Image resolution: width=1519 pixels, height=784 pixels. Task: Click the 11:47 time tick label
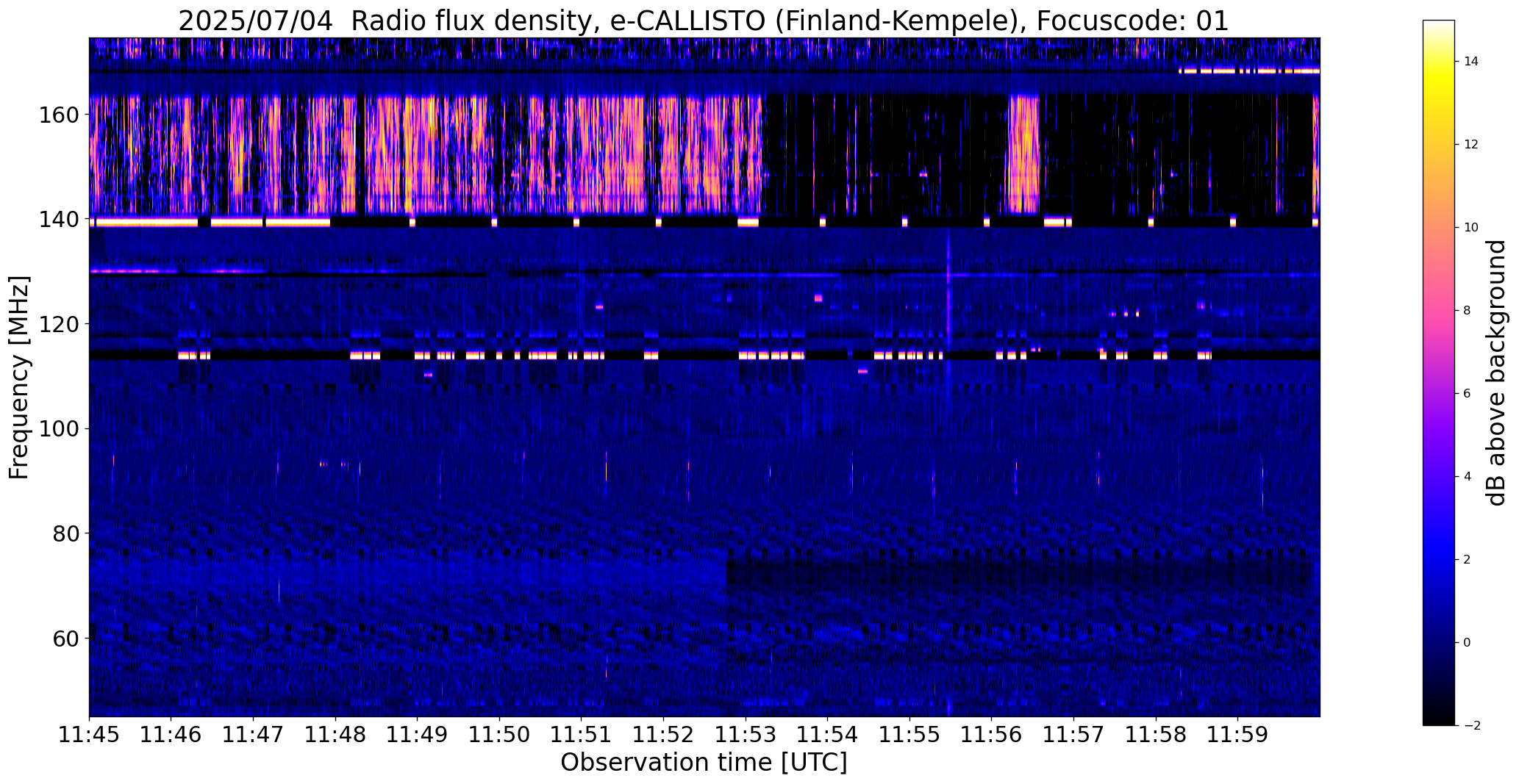[253, 735]
